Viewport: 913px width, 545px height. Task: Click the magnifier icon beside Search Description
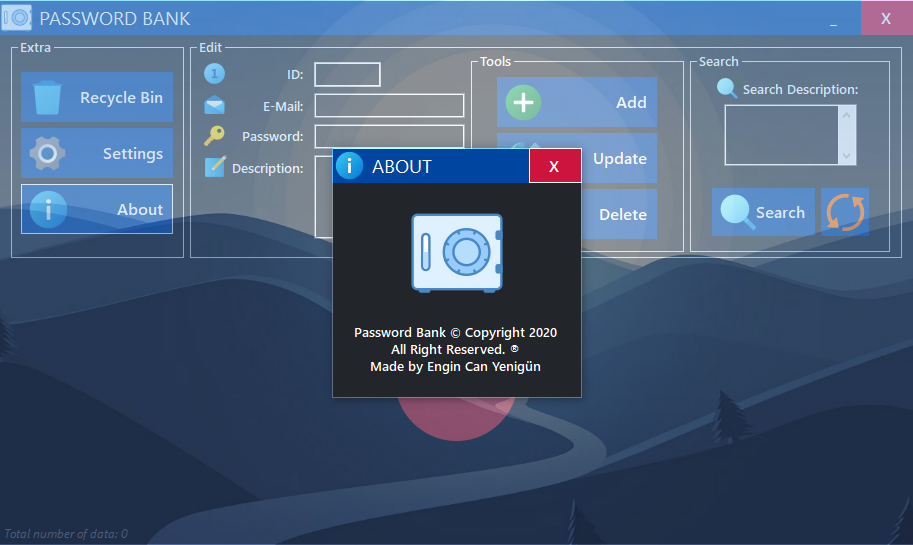click(727, 89)
